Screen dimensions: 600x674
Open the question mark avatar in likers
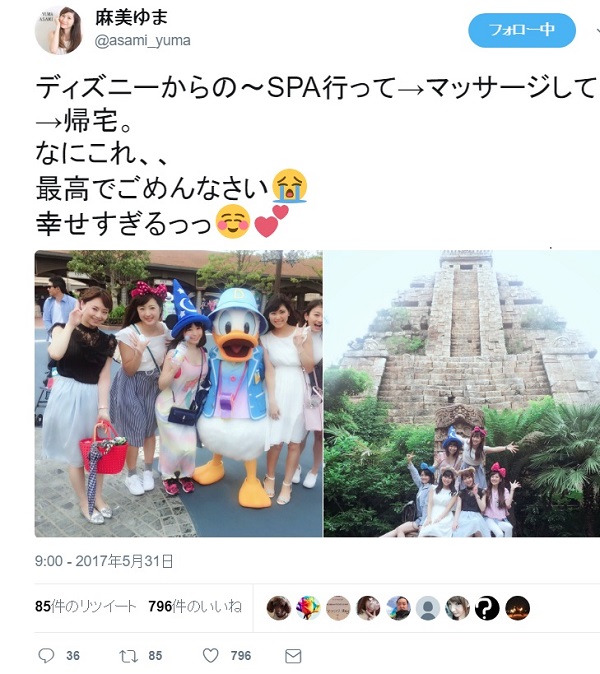coord(487,608)
